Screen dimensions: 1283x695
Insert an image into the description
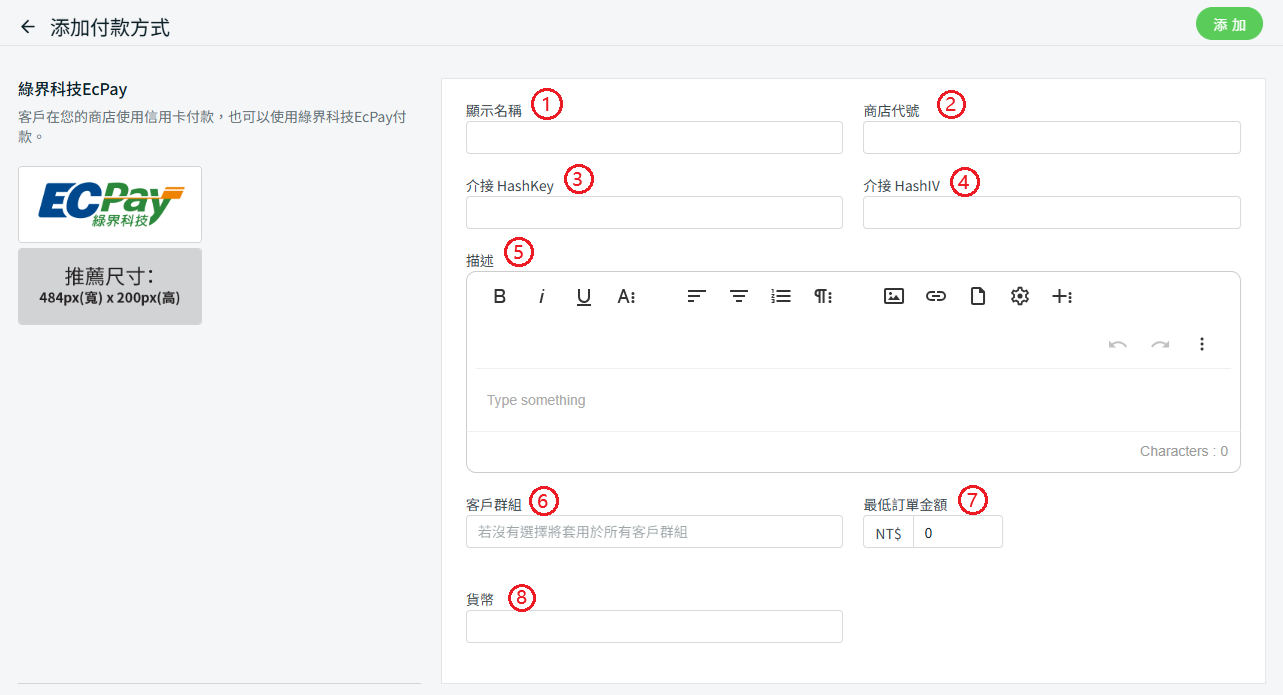(894, 296)
